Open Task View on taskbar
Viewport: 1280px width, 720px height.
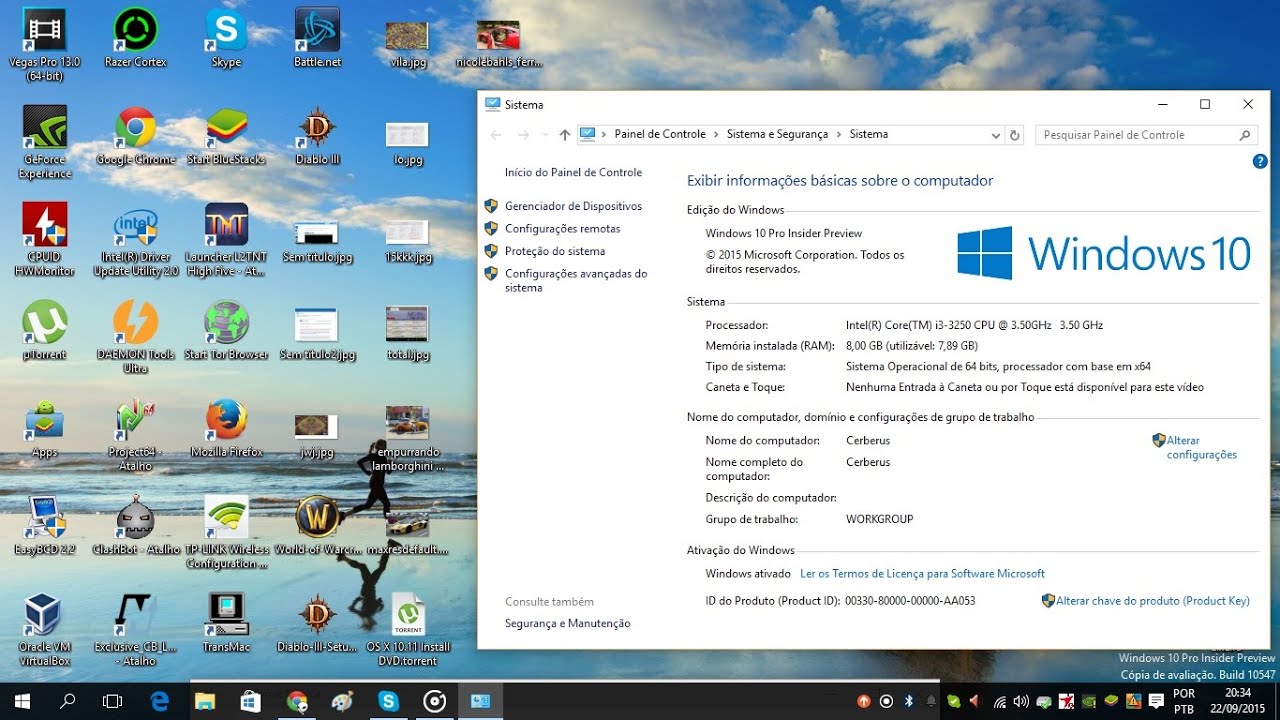click(x=113, y=701)
